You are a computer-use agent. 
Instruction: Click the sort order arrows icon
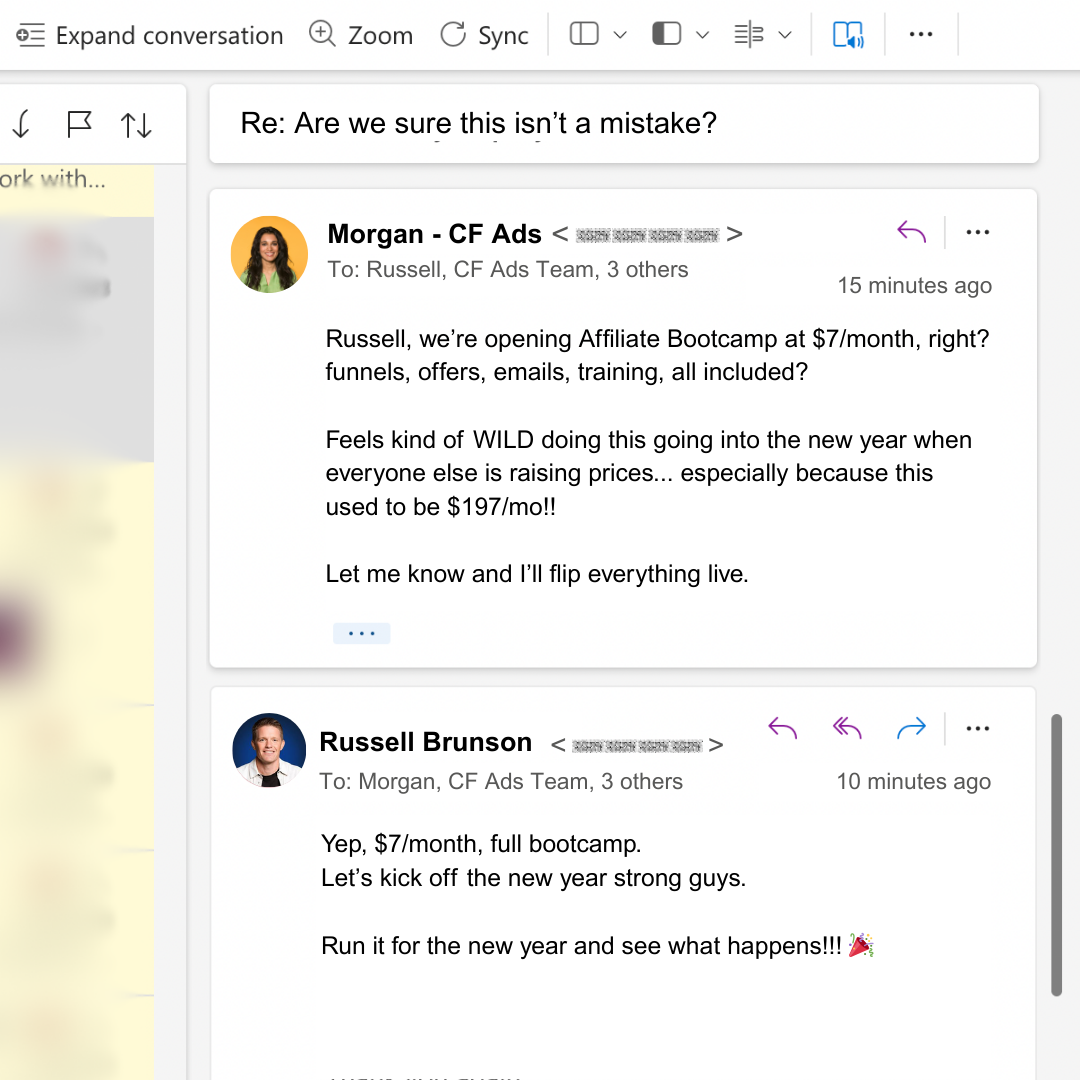pos(136,125)
